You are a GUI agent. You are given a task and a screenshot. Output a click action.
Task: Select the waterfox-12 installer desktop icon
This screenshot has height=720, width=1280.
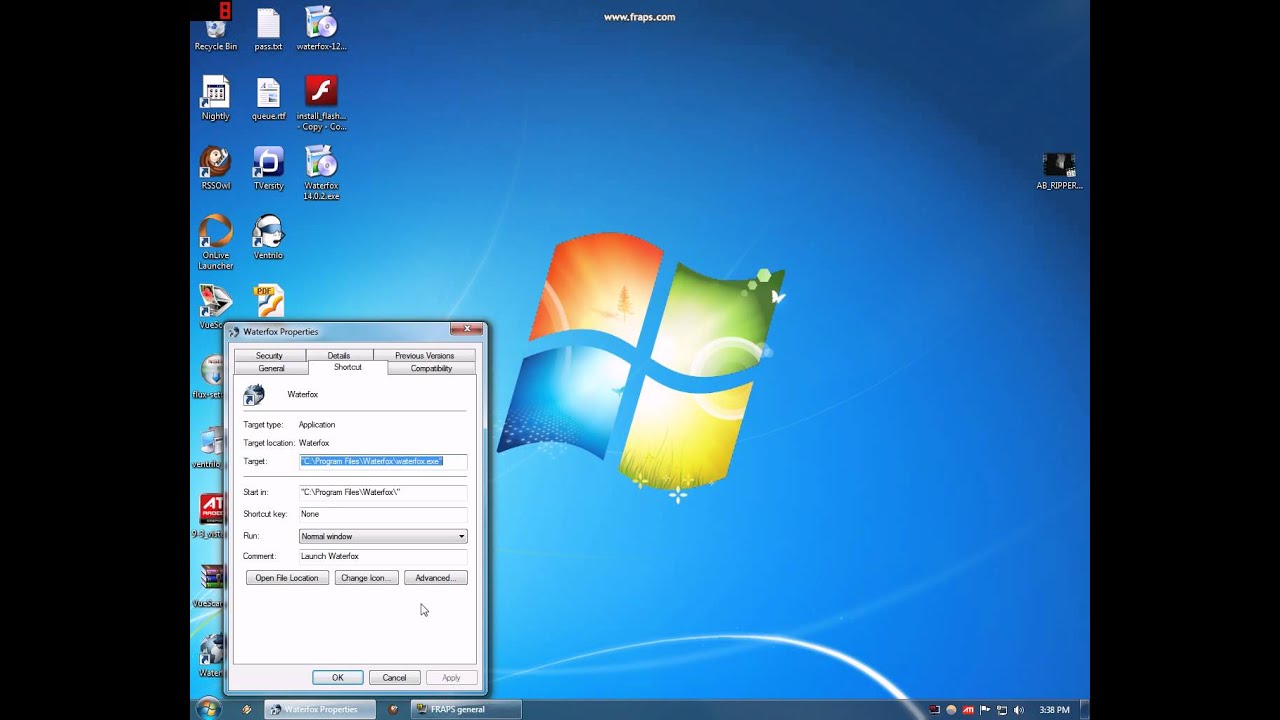click(321, 28)
